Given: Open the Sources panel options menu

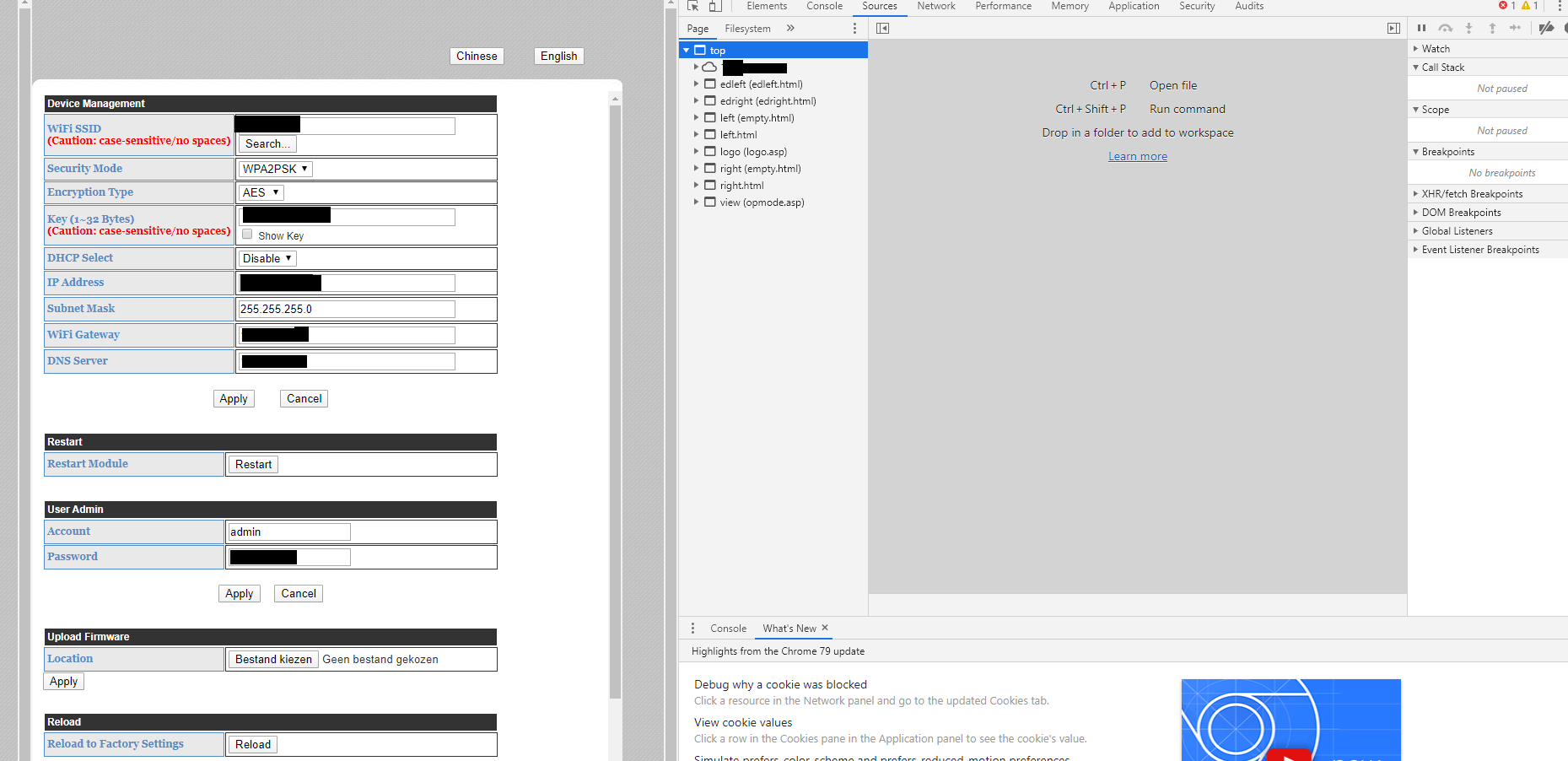Looking at the screenshot, I should 854,28.
